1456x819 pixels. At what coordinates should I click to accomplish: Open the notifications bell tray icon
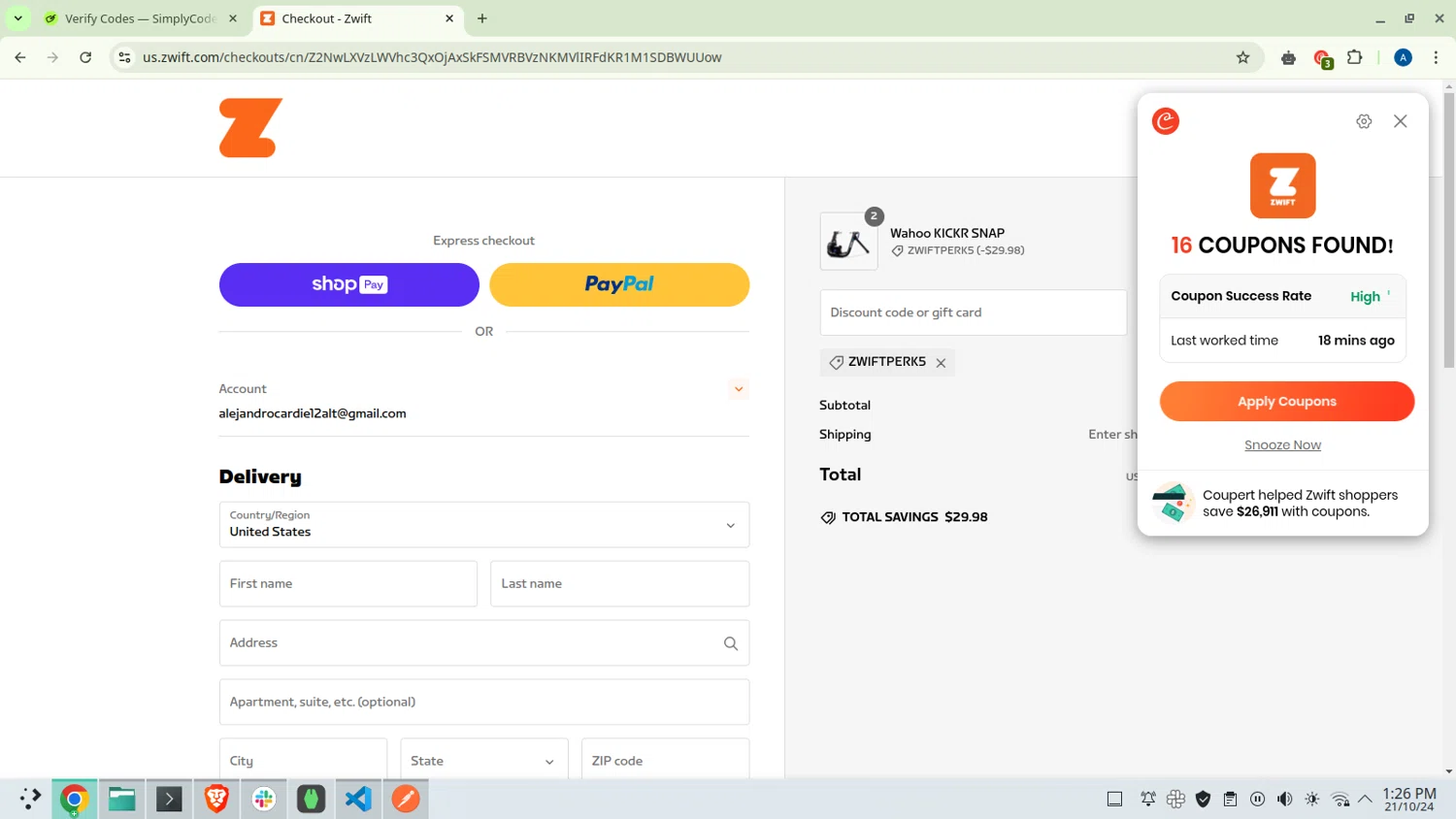click(1147, 799)
